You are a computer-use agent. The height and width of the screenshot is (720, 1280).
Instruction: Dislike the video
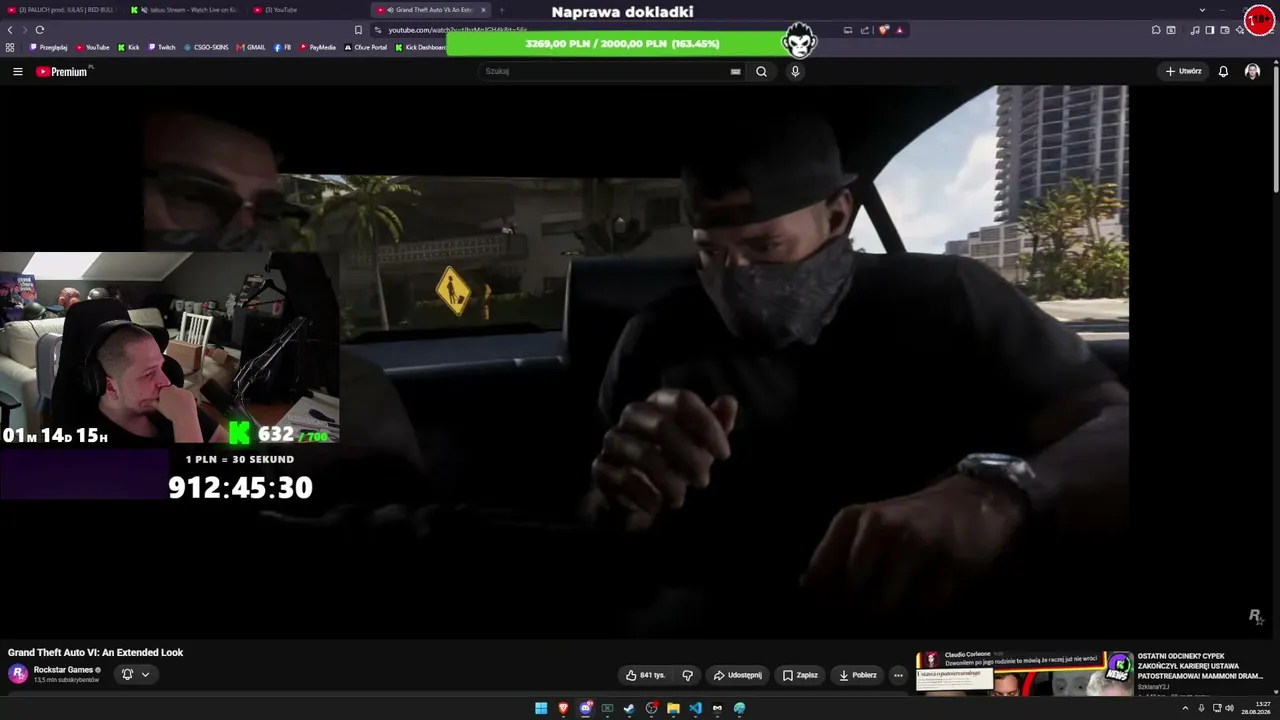click(687, 675)
